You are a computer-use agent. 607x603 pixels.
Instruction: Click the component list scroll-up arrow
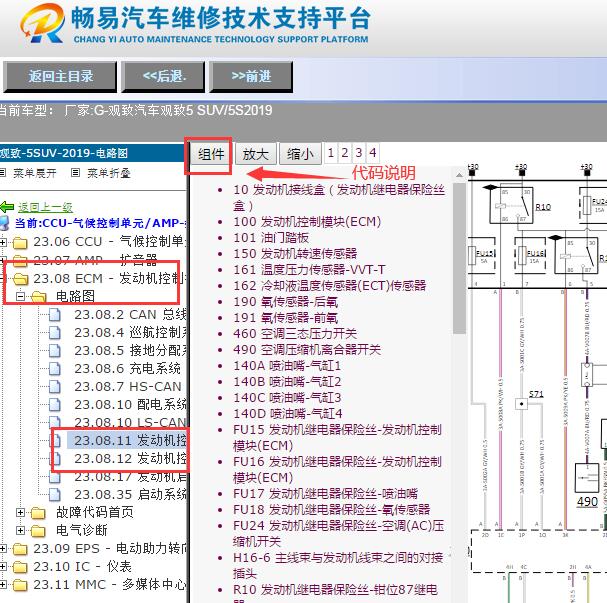pyautogui.click(x=459, y=175)
